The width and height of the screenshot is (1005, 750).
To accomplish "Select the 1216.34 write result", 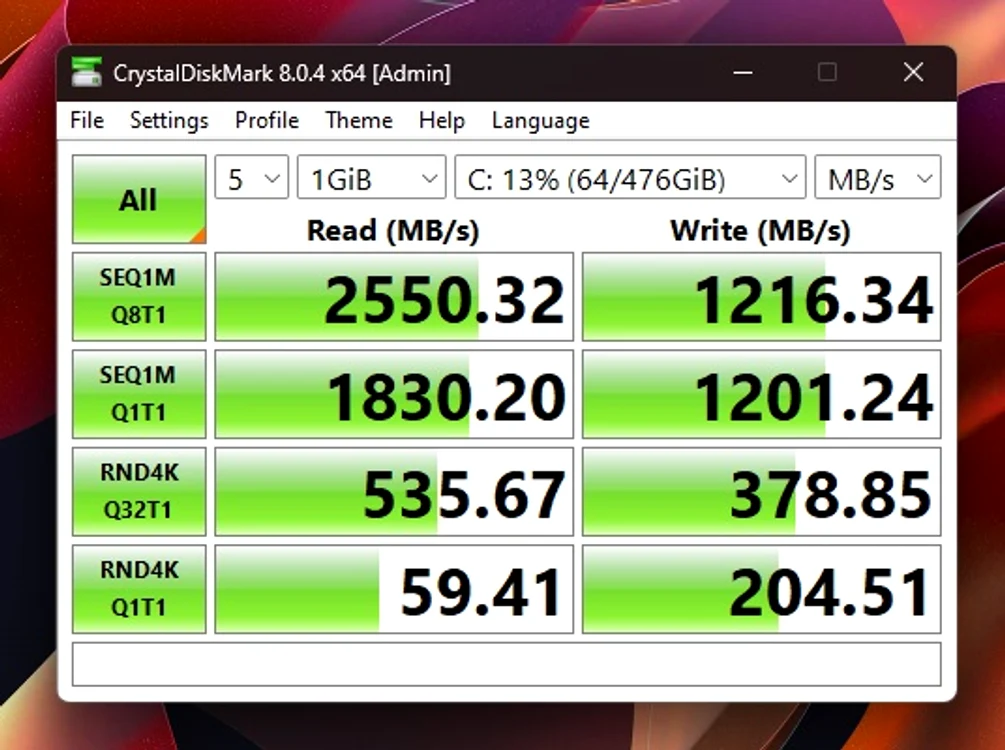I will [x=761, y=297].
